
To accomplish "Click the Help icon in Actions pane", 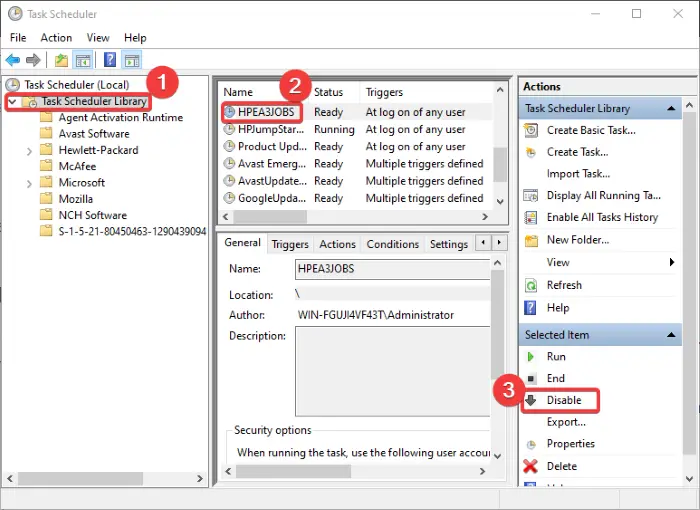I will tap(530, 308).
